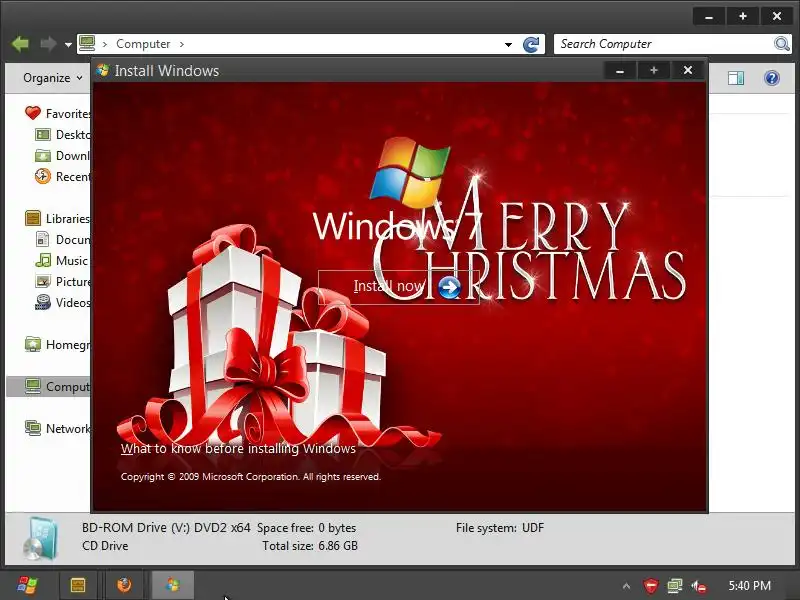Open Documents library in sidebar
800x600 pixels.
pos(63,239)
